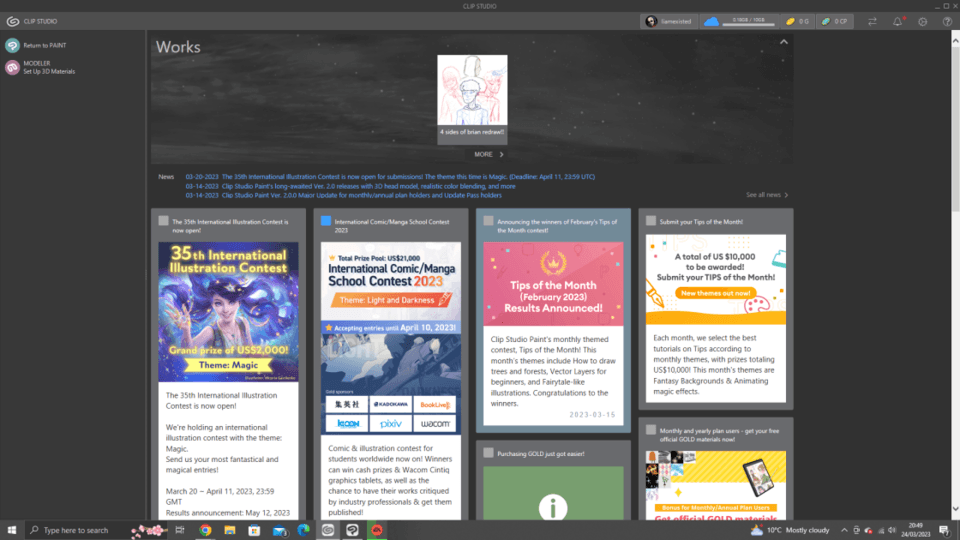Show hidden system tray icons
The width and height of the screenshot is (960, 540).
(844, 530)
